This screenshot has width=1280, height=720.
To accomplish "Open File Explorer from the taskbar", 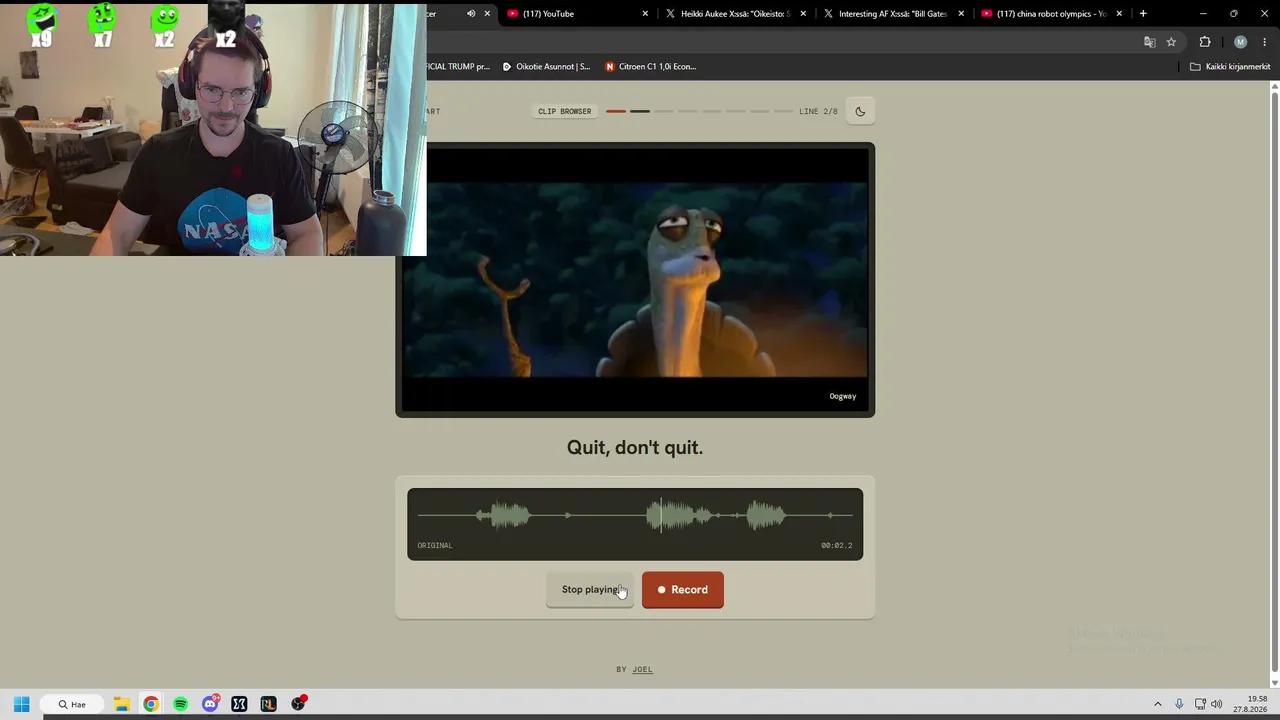I will point(121,704).
